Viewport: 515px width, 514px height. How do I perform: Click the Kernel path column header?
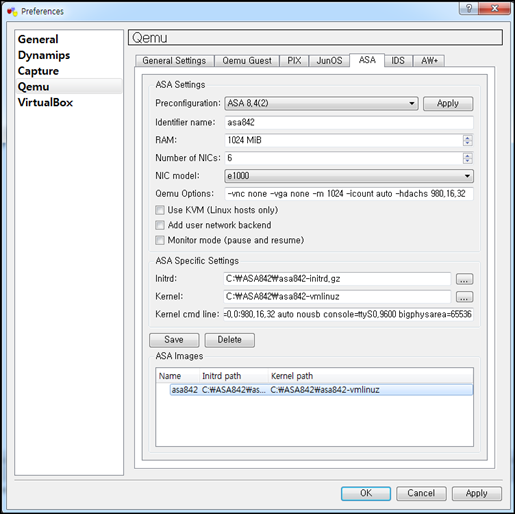coord(371,376)
